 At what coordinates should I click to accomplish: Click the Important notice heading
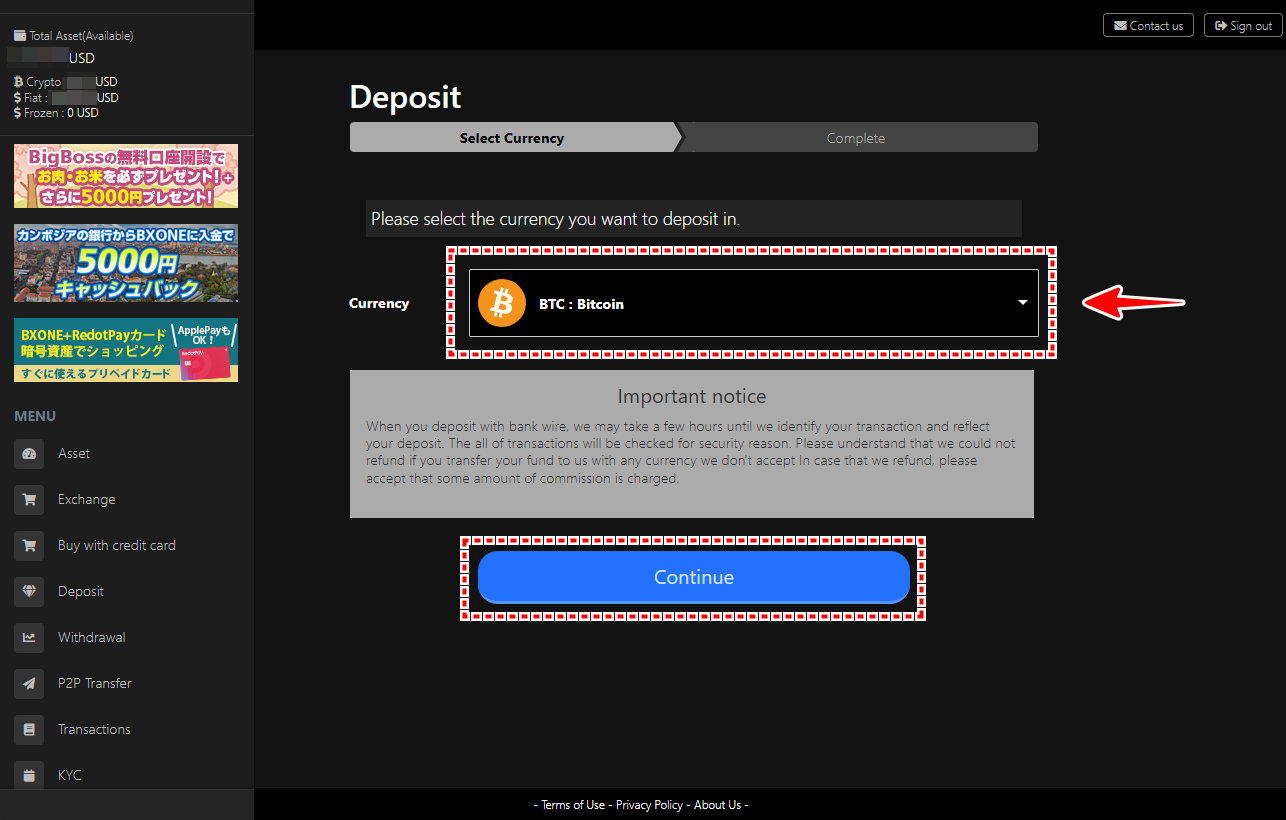tap(692, 396)
